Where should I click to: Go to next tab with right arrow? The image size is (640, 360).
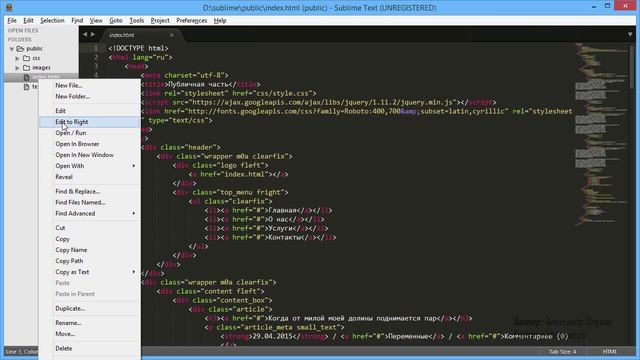pyautogui.click(x=93, y=35)
